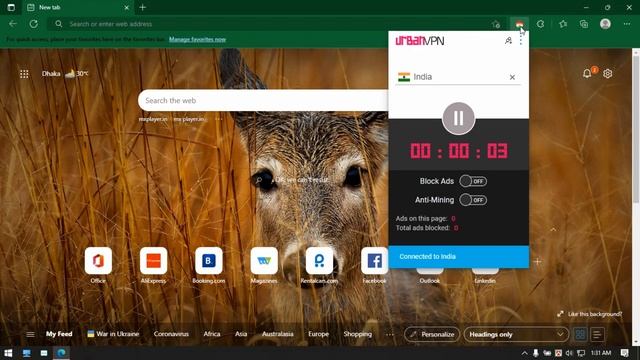The height and width of the screenshot is (360, 640).
Task: Clear the India location selection
Action: point(512,77)
